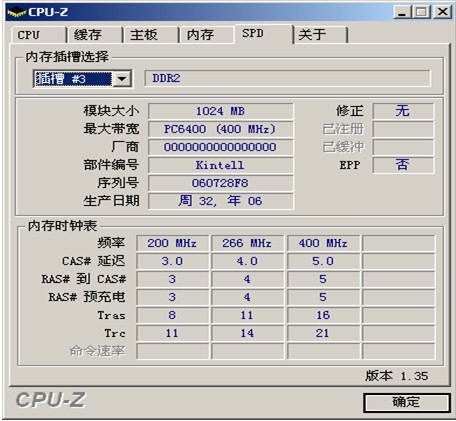The height and width of the screenshot is (421, 456).
Task: Click the empty 已注册 field
Action: click(403, 129)
